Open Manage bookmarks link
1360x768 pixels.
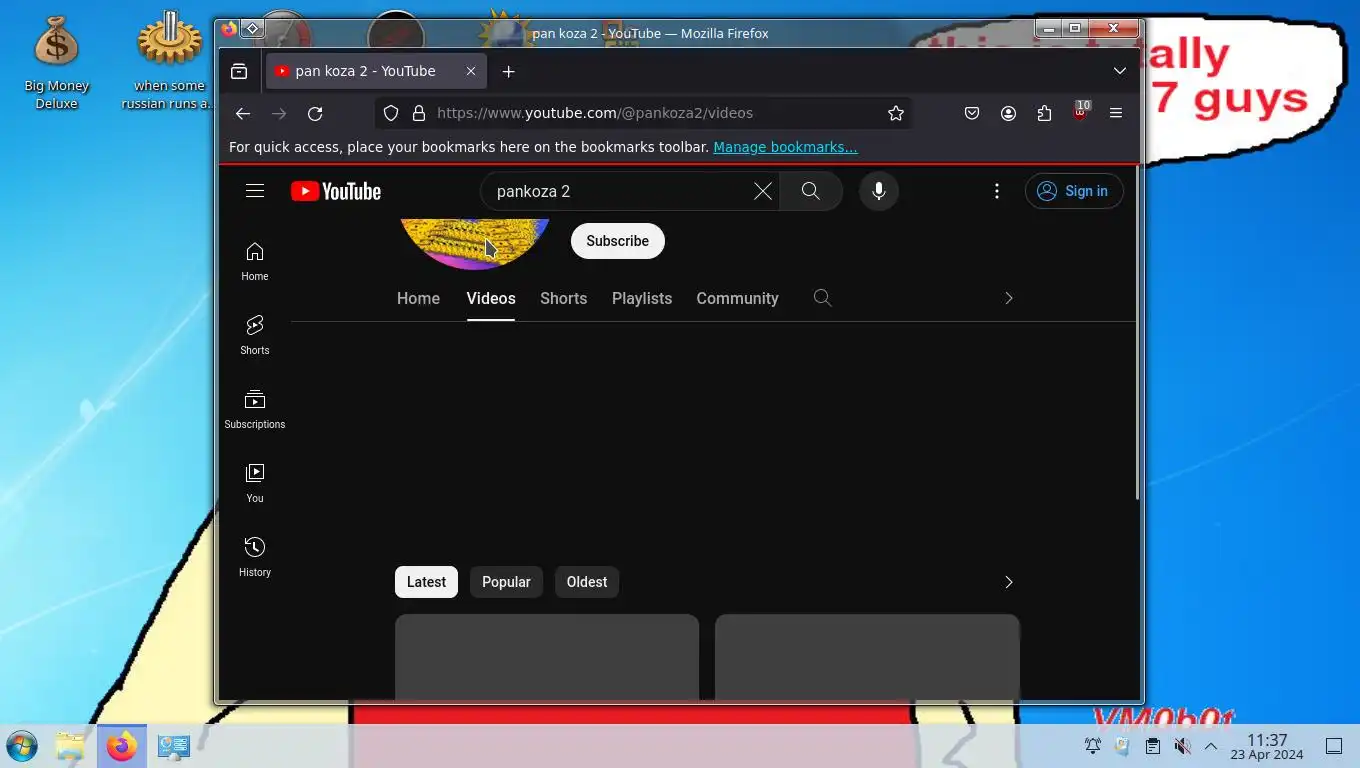[785, 147]
